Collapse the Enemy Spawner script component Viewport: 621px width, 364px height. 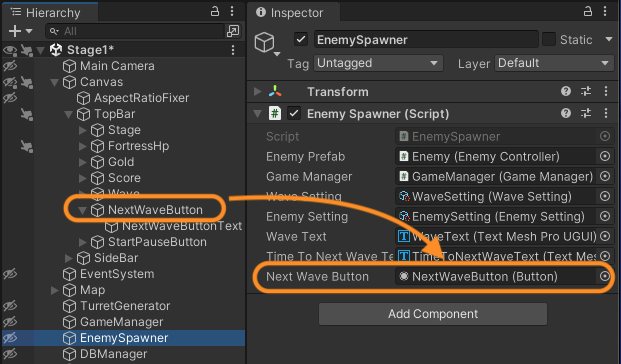[x=257, y=114]
